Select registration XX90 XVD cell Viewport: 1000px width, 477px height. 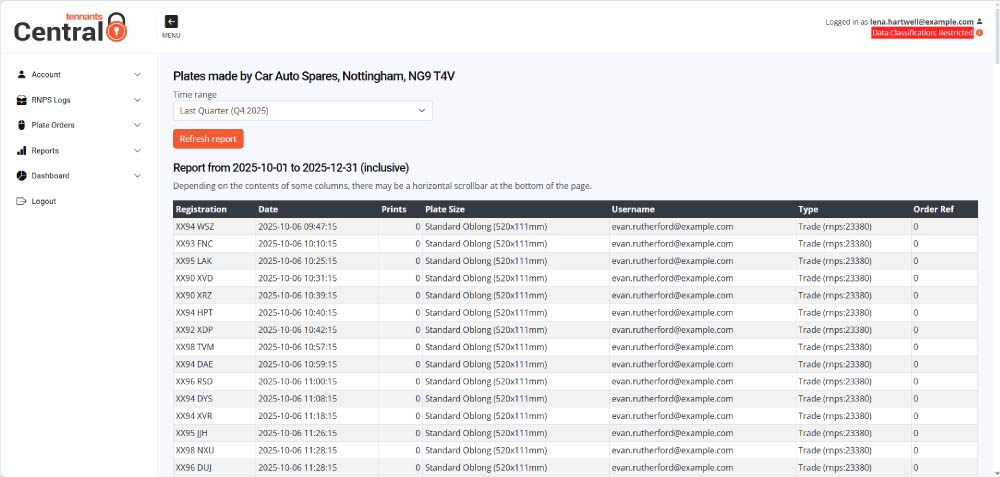tap(214, 278)
